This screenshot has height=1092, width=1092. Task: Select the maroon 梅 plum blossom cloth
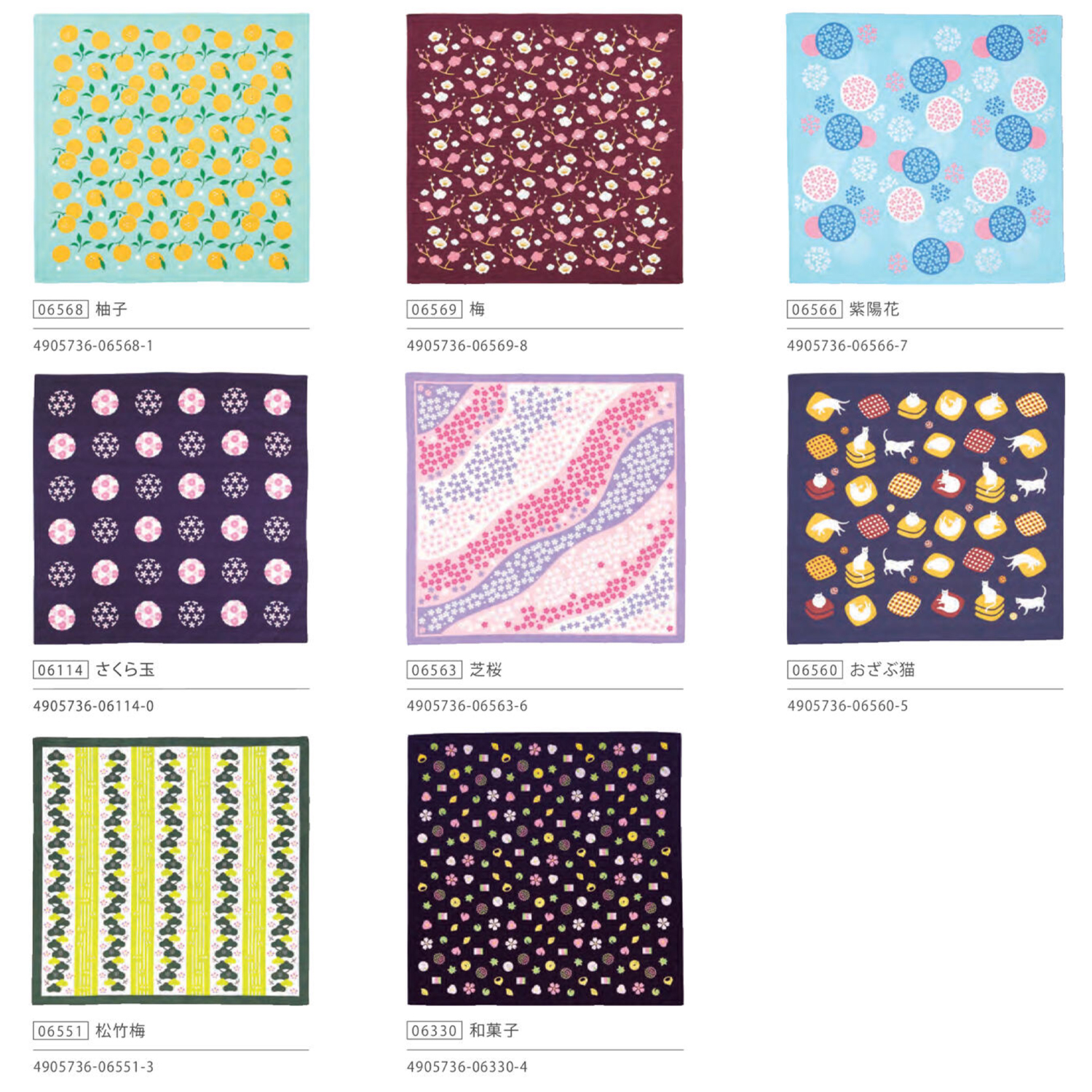pos(545,149)
